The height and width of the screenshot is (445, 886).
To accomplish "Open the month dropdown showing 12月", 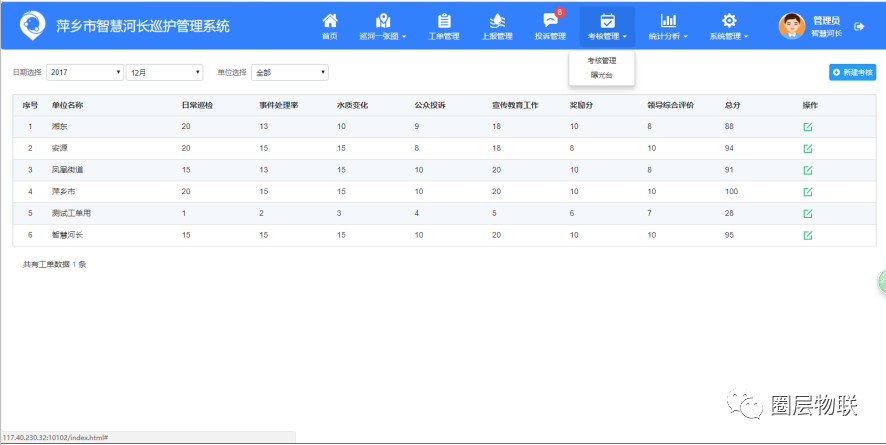I will point(164,72).
